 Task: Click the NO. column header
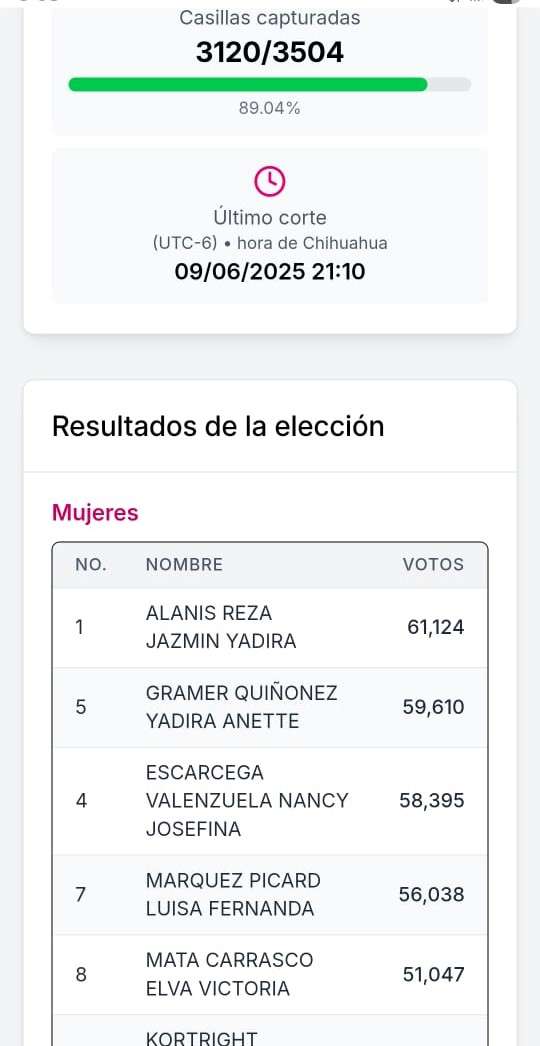tap(91, 564)
